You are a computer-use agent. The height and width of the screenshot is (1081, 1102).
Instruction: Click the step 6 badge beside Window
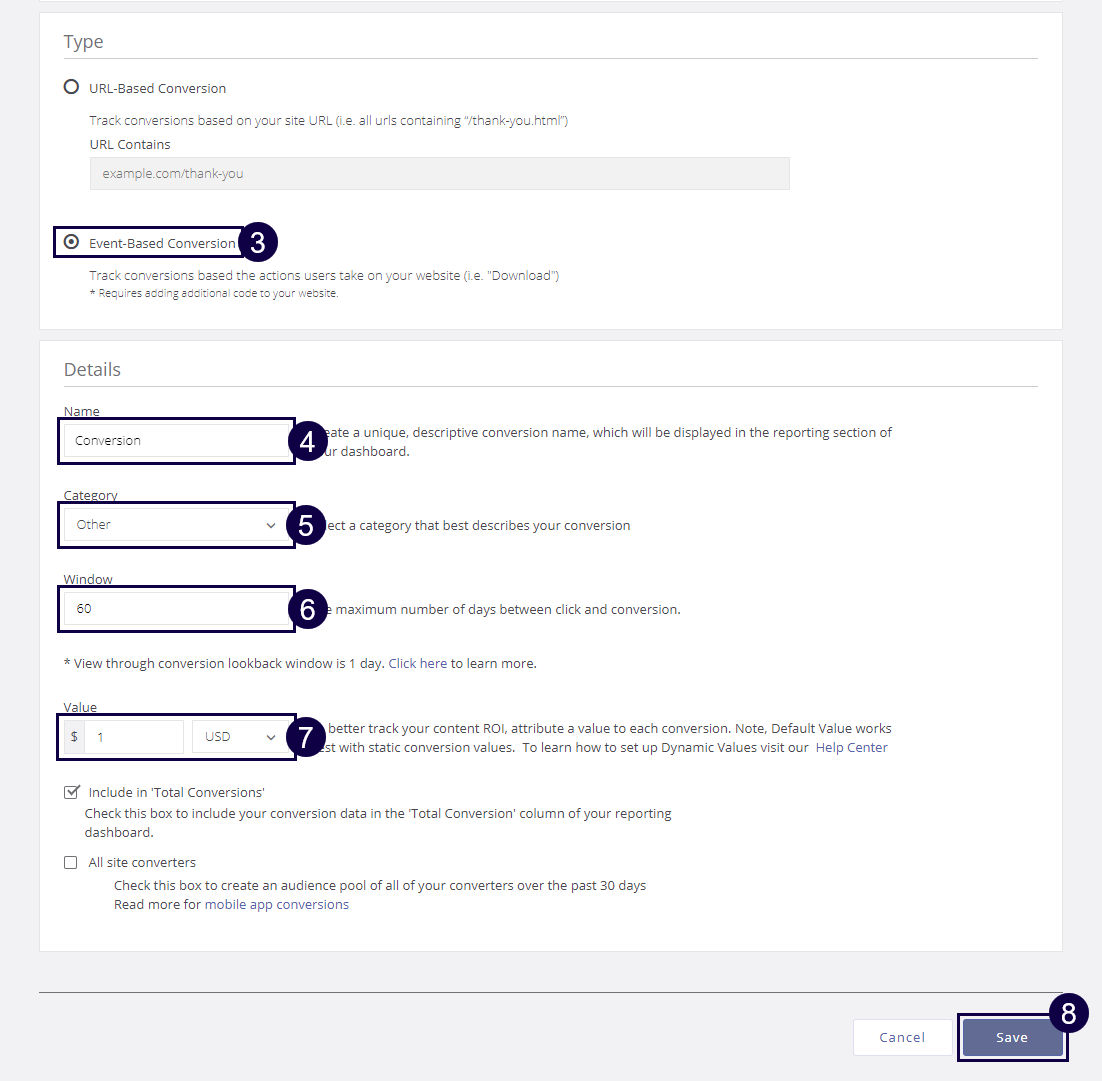point(307,609)
